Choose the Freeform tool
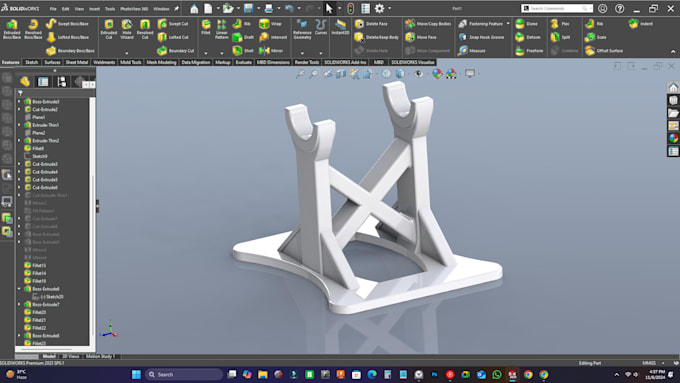 [529, 50]
